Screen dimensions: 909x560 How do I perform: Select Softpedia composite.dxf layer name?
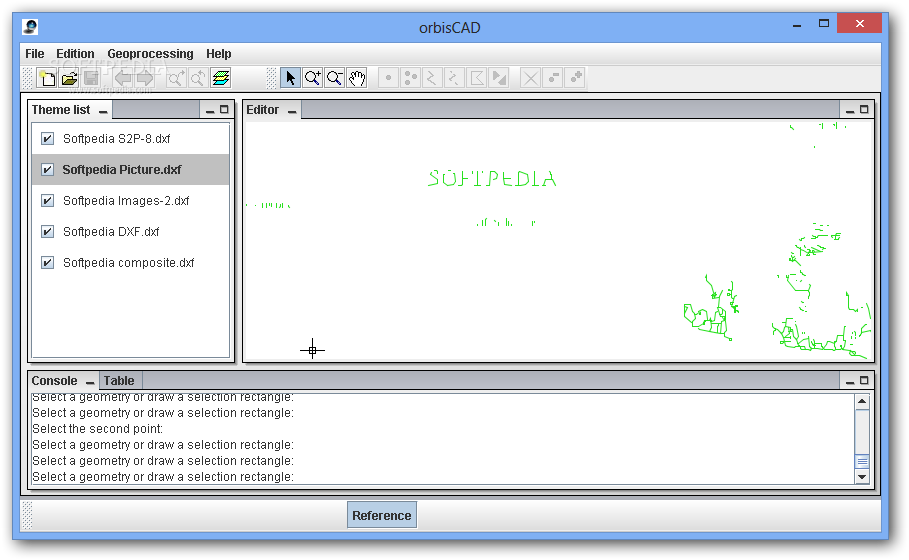(128, 263)
